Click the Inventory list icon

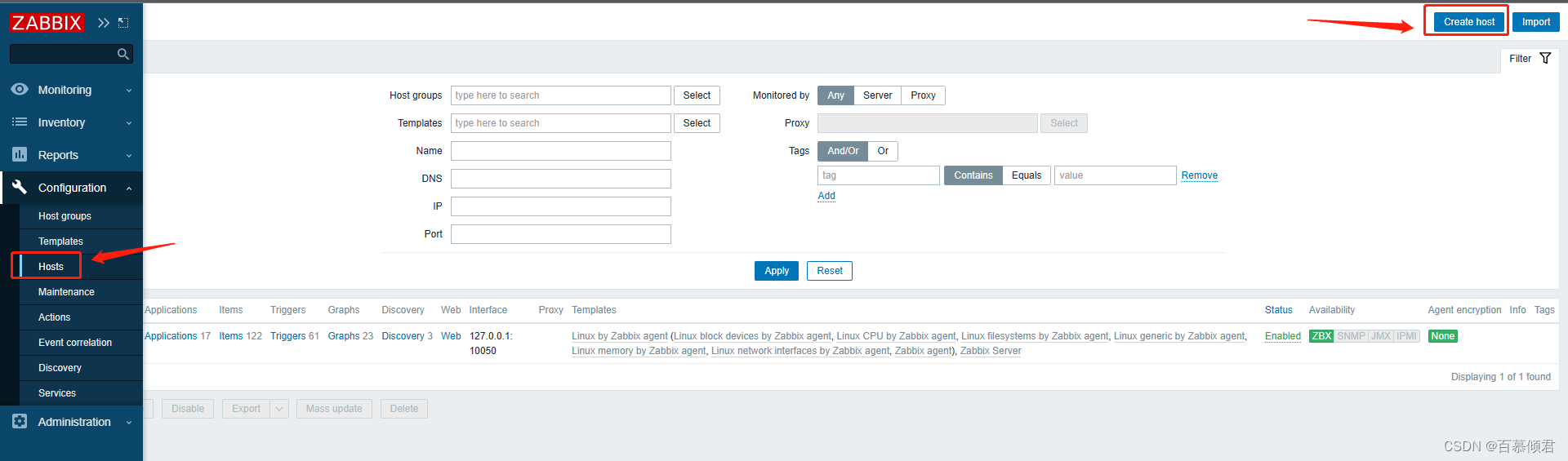20,122
